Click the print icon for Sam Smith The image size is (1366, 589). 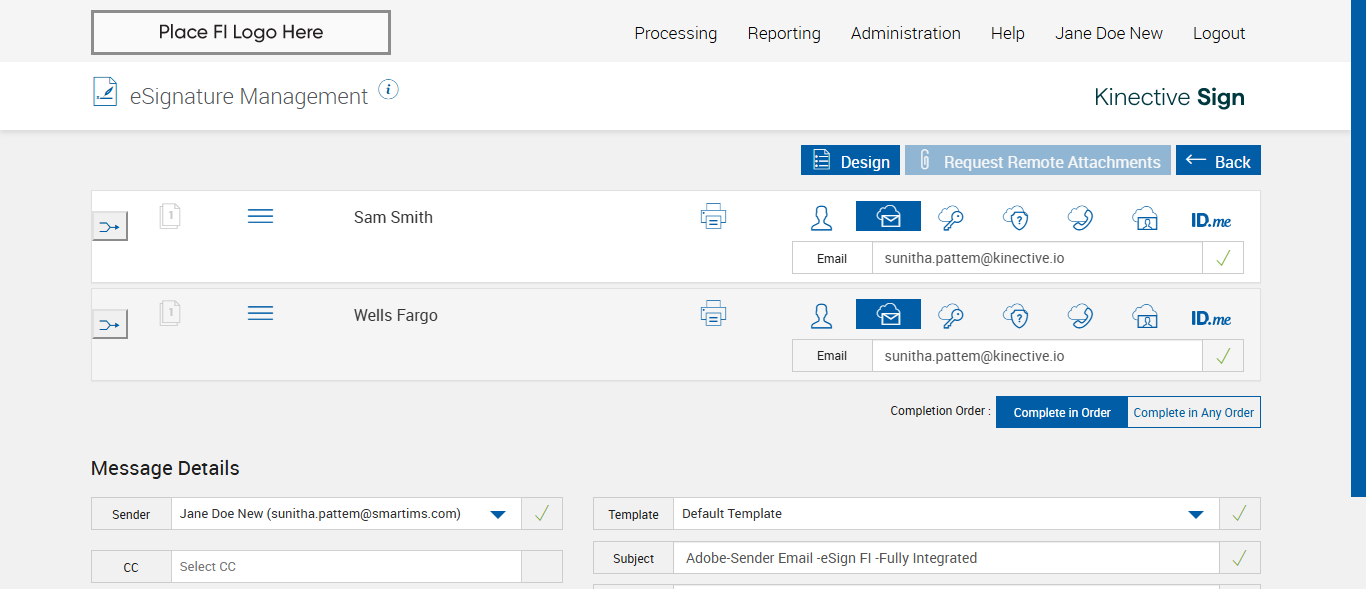pos(713,216)
